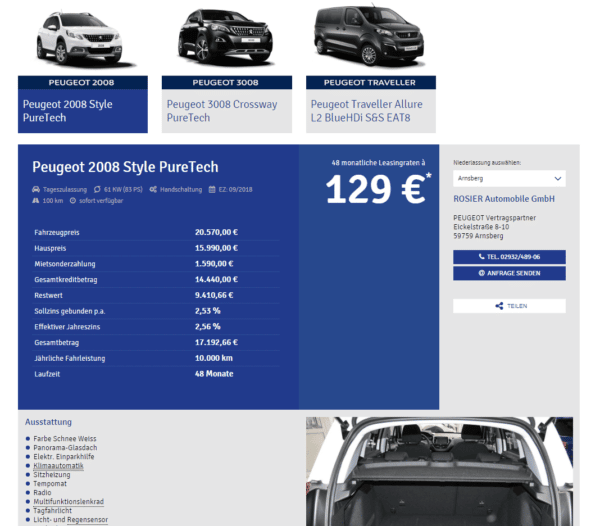Open the car trunk interior photo
This screenshot has height=526, width=600.
pyautogui.click(x=439, y=471)
